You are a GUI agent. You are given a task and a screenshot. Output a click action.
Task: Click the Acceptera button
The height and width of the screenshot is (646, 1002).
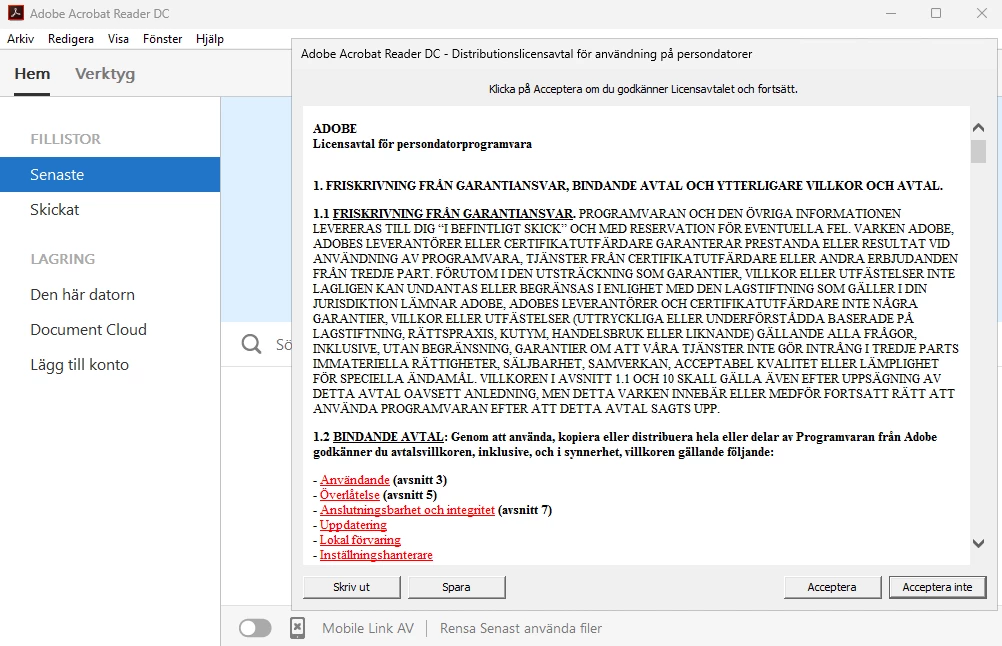(x=832, y=587)
